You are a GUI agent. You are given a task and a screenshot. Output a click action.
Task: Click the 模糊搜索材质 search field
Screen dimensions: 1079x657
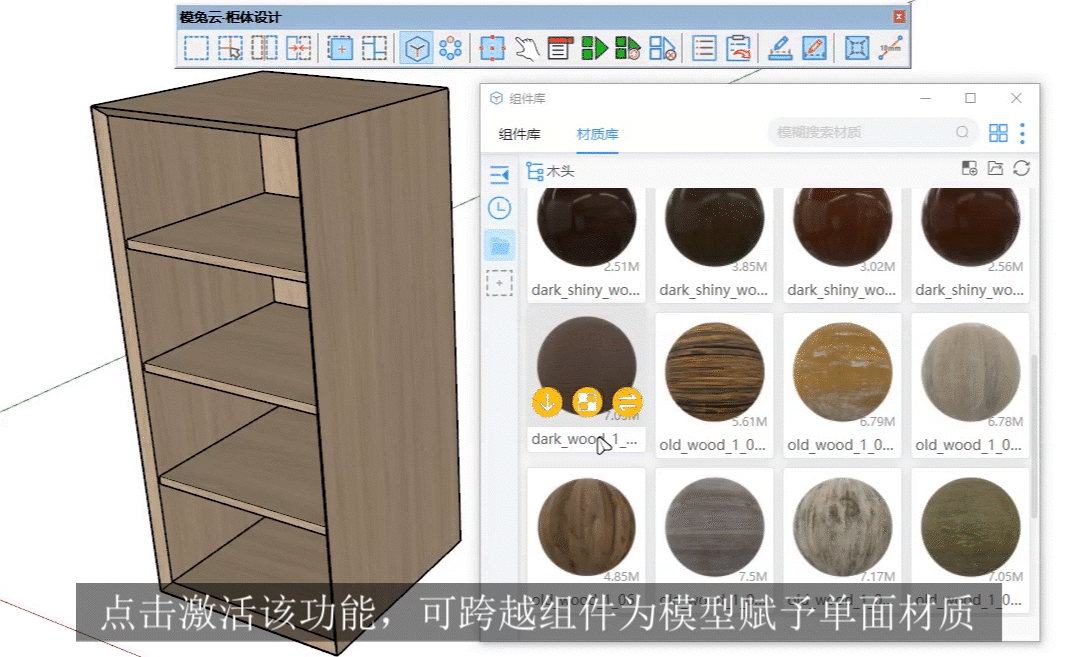(x=860, y=132)
